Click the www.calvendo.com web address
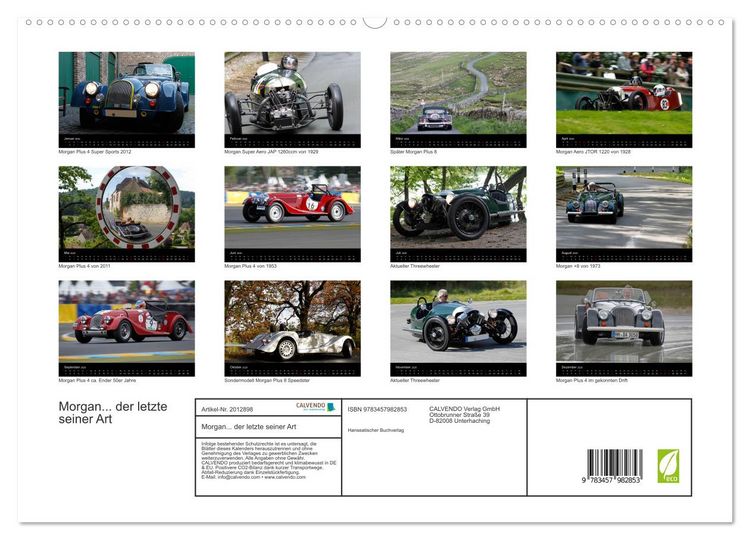 click(285, 477)
